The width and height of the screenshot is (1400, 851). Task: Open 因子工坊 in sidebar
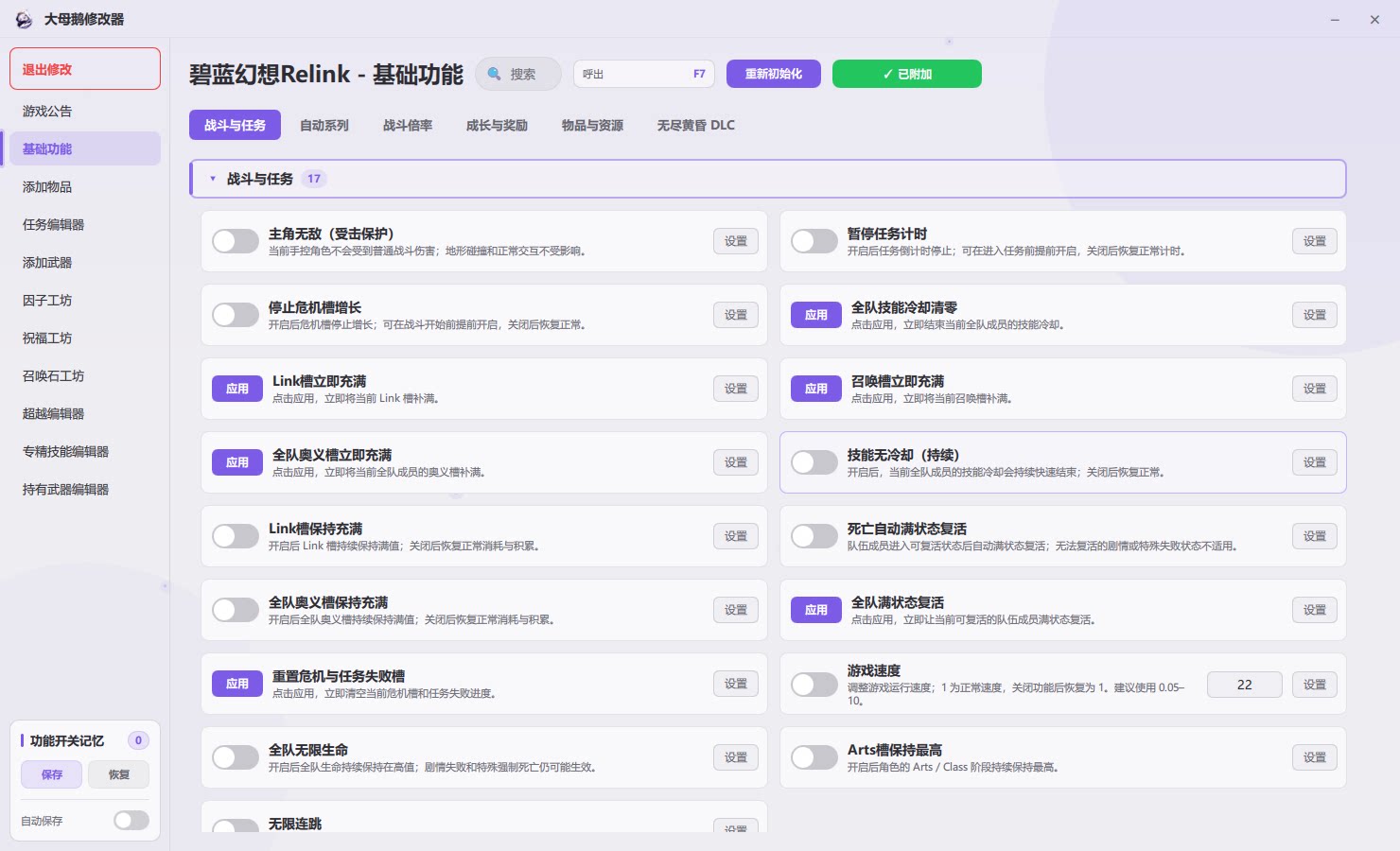click(85, 300)
